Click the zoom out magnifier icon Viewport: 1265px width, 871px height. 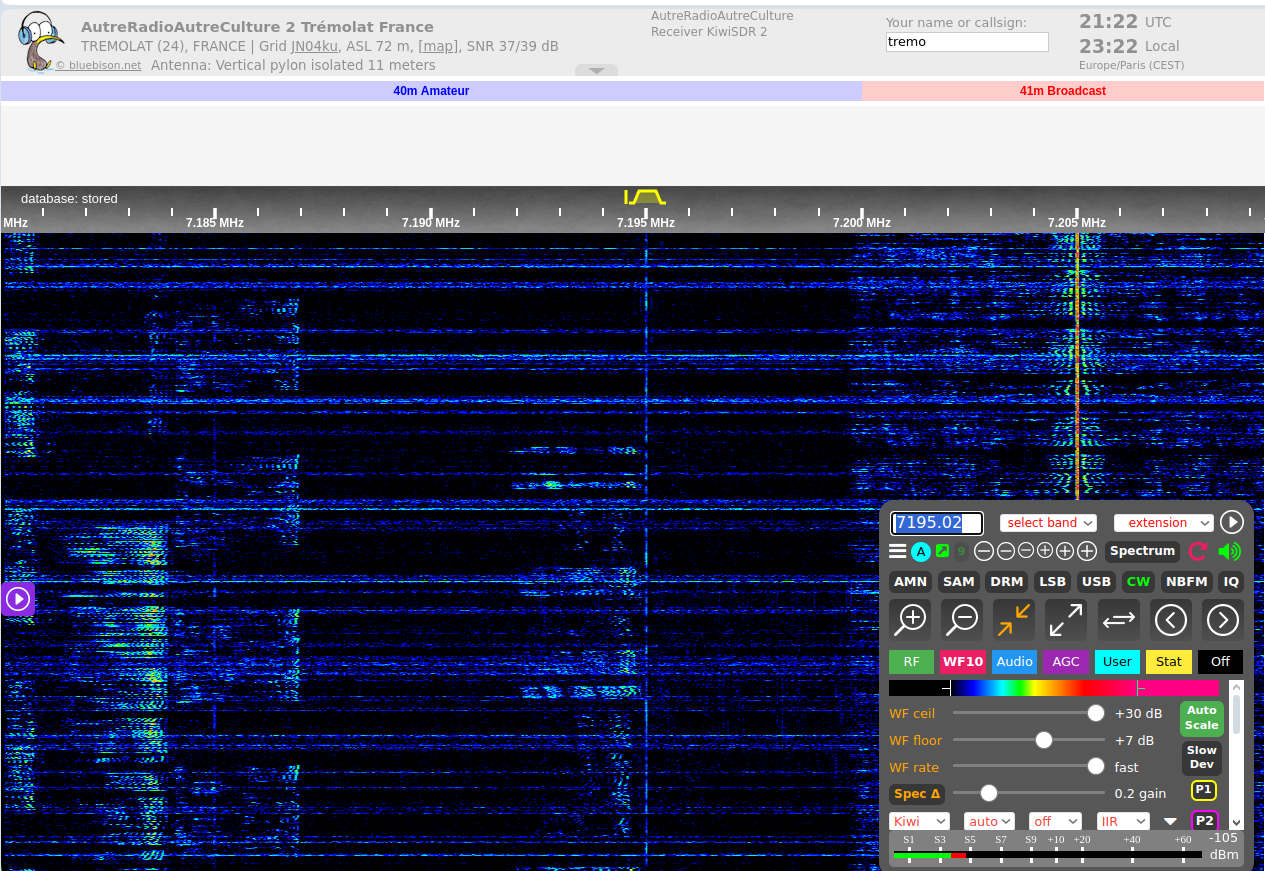(x=962, y=620)
